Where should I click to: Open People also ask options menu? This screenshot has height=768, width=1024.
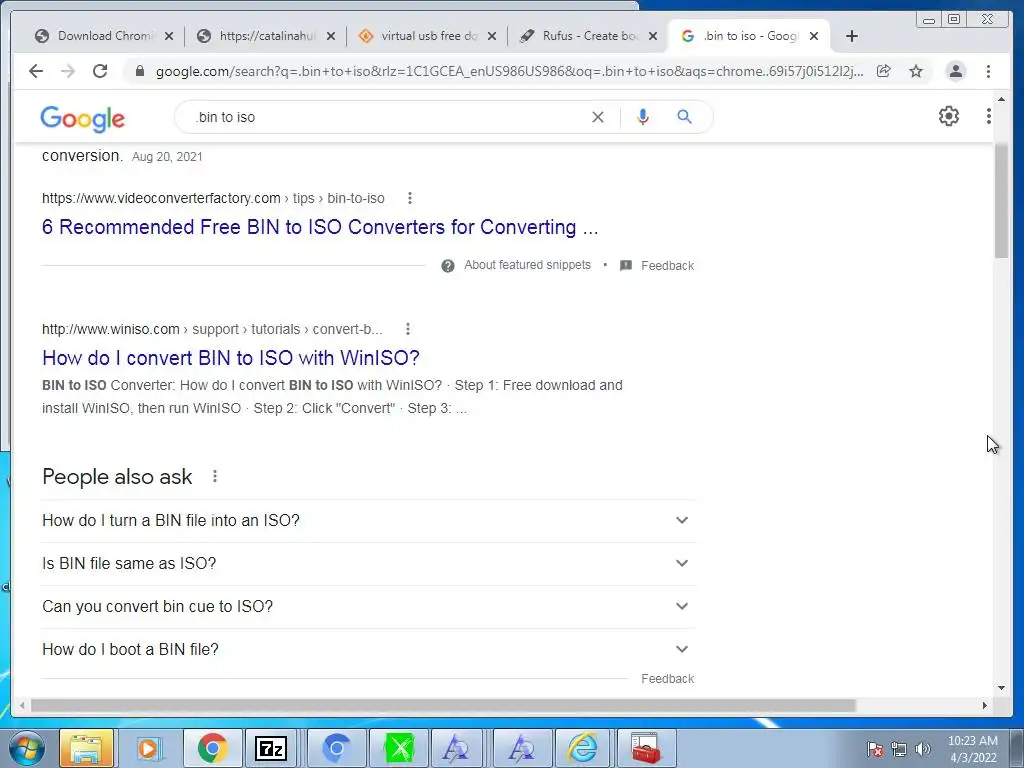pyautogui.click(x=215, y=477)
